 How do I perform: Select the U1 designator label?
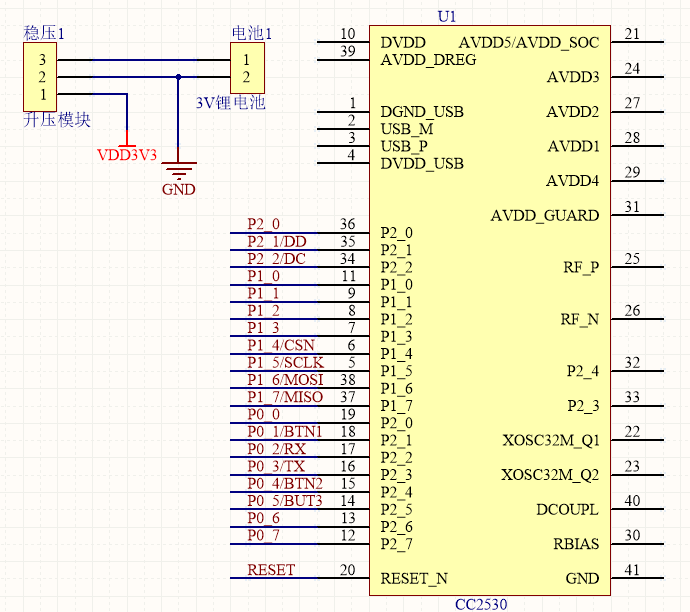[447, 16]
